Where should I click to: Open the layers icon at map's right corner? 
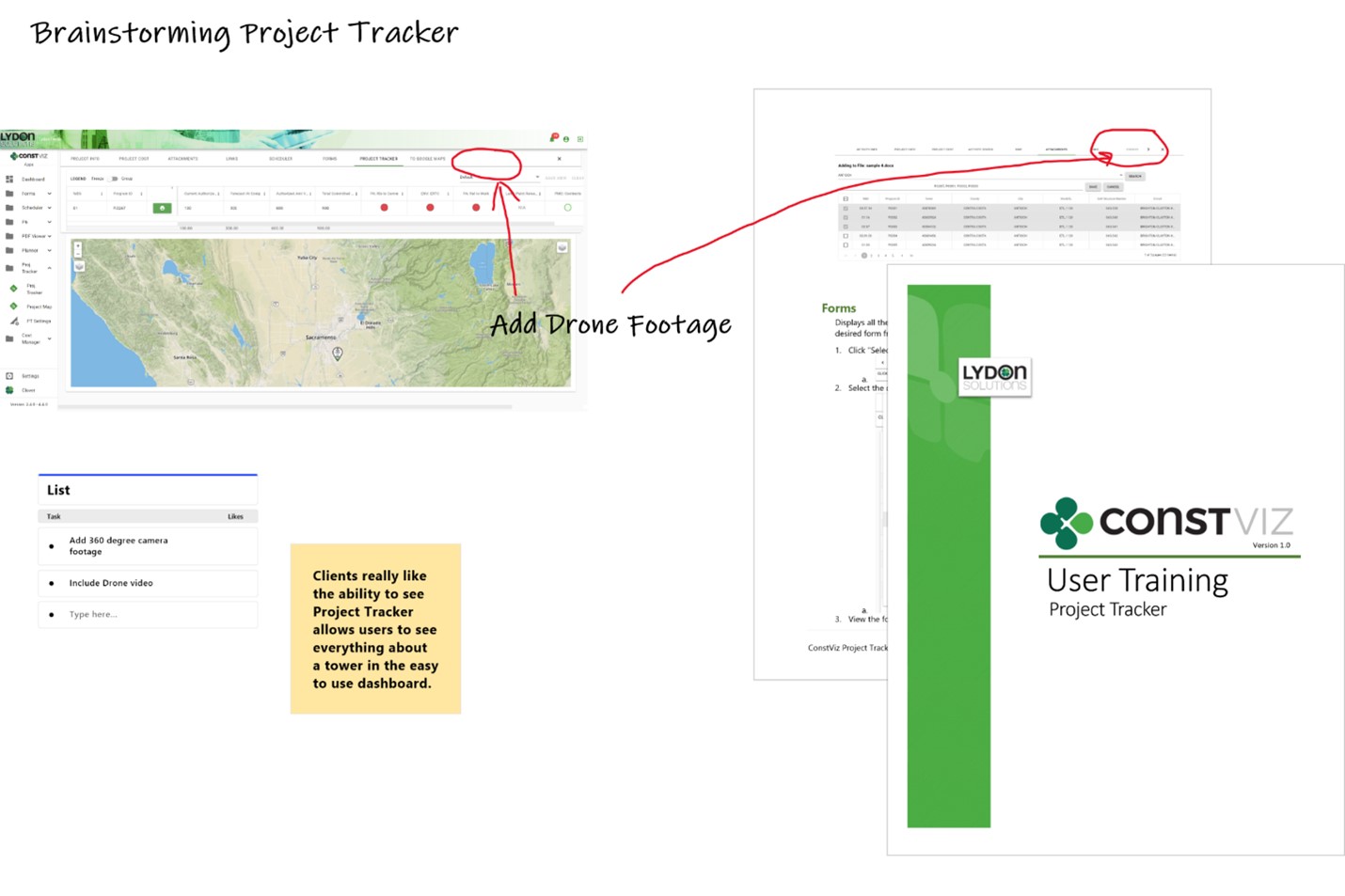pos(562,247)
